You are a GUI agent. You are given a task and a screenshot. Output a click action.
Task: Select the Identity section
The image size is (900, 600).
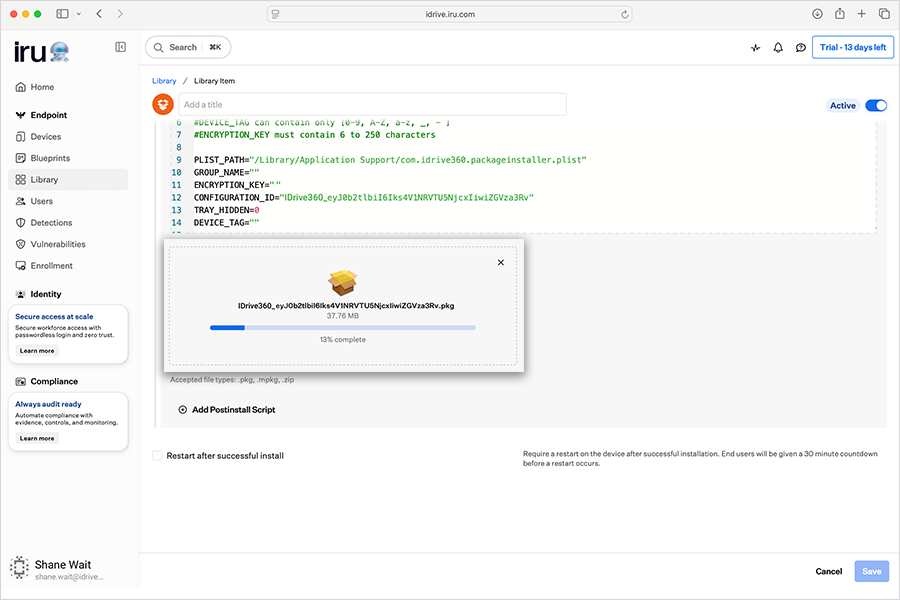coord(46,294)
